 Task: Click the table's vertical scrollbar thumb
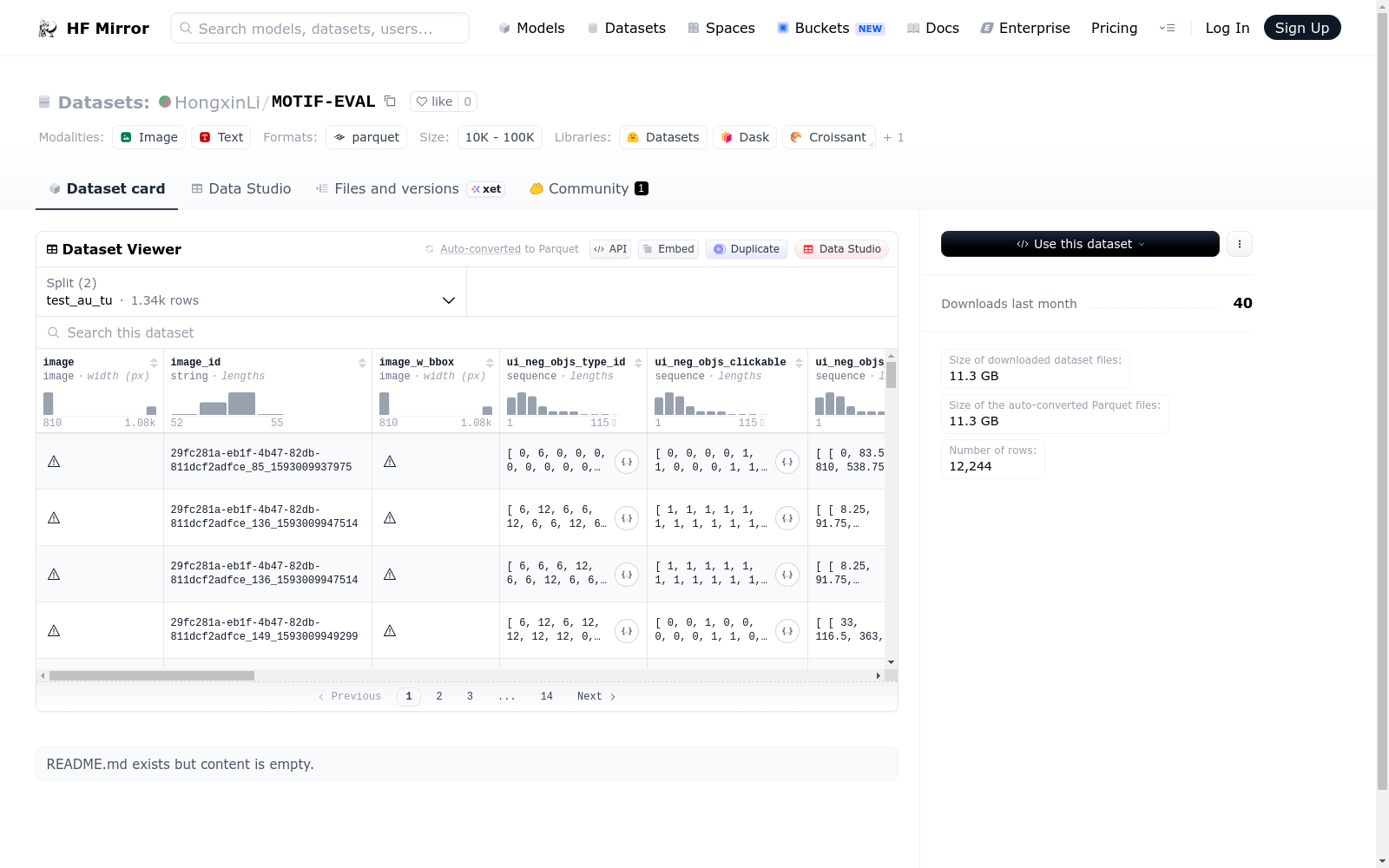[x=891, y=375]
